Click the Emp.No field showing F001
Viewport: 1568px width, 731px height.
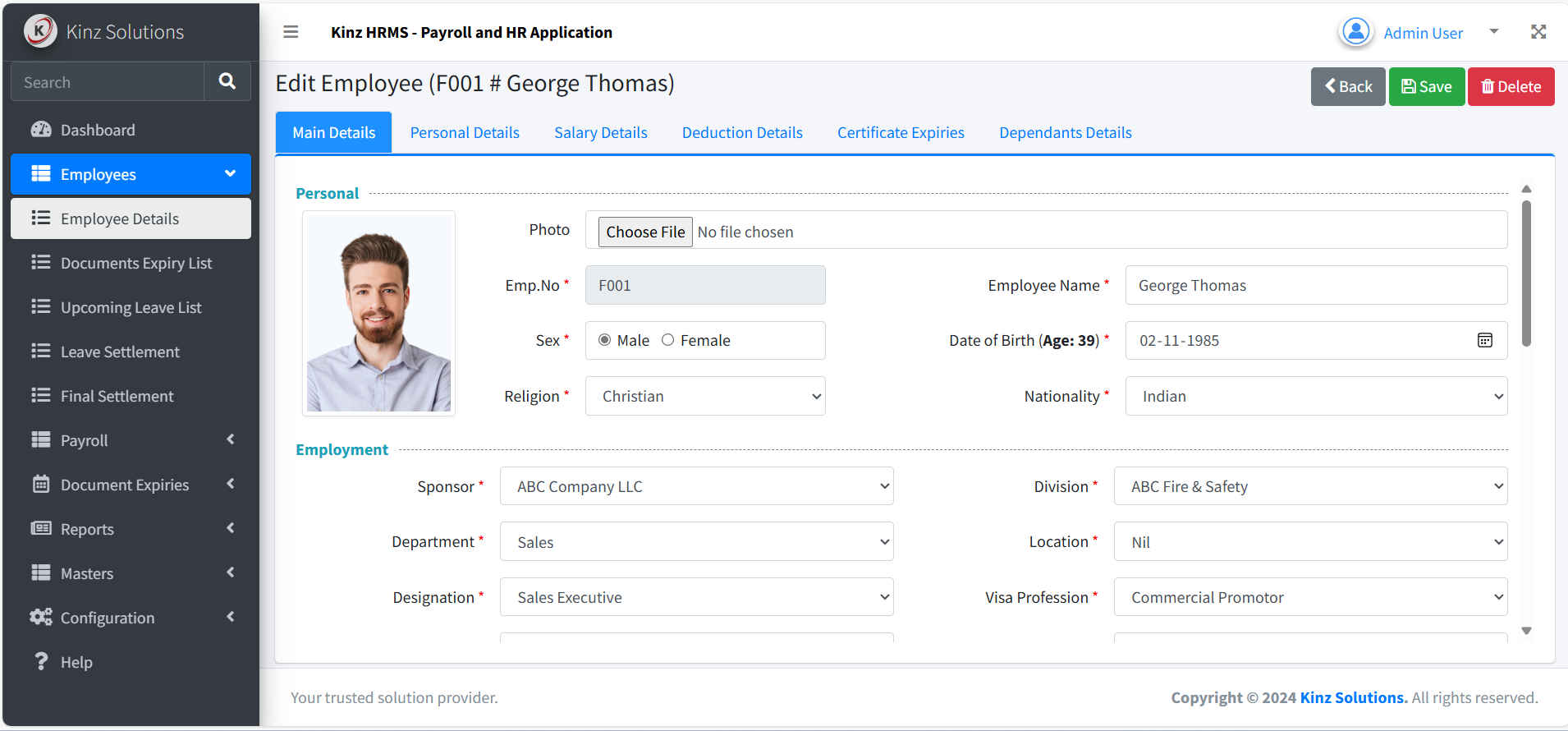click(x=705, y=285)
